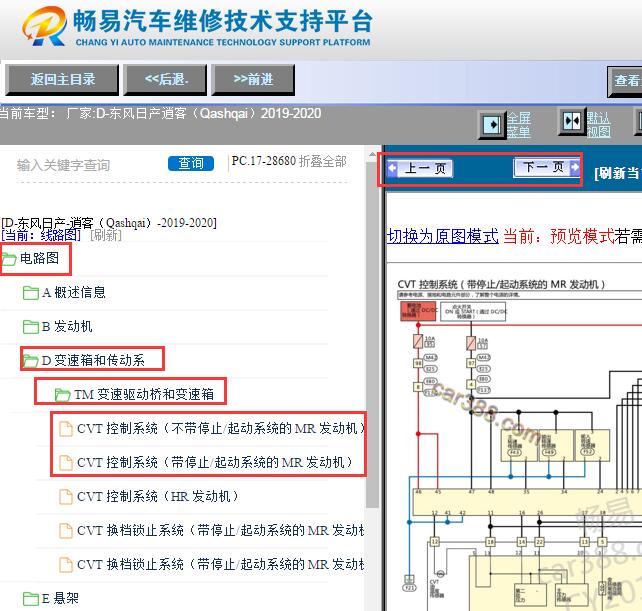
Task: Open CVT 控制系统（HR 发动机）document
Action: (x=158, y=496)
